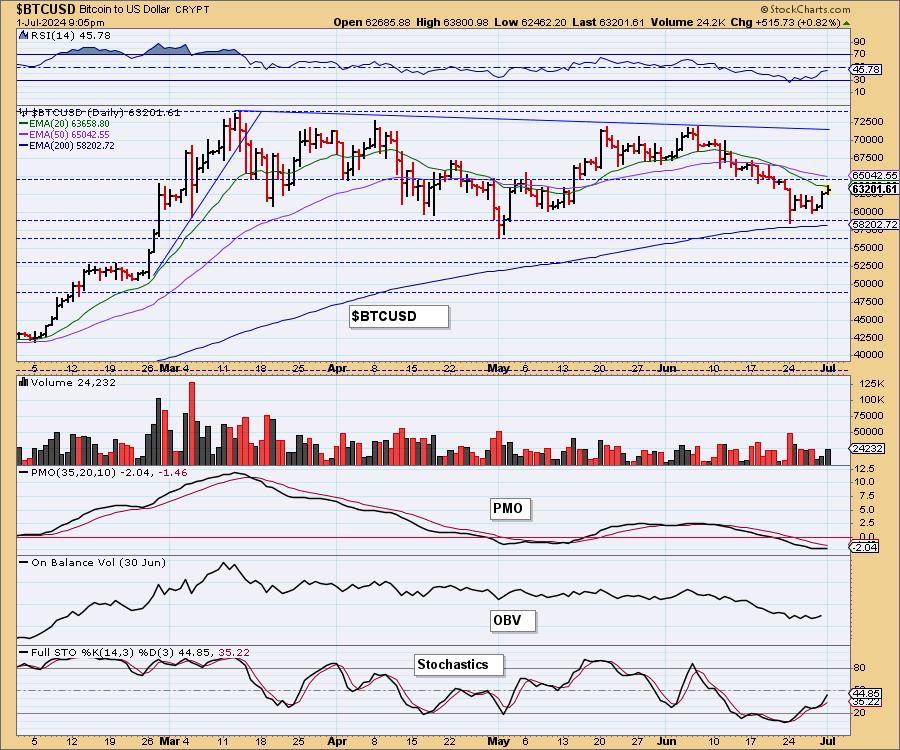900x750 pixels.
Task: Click the High 63800.98 header value
Action: click(x=452, y=22)
